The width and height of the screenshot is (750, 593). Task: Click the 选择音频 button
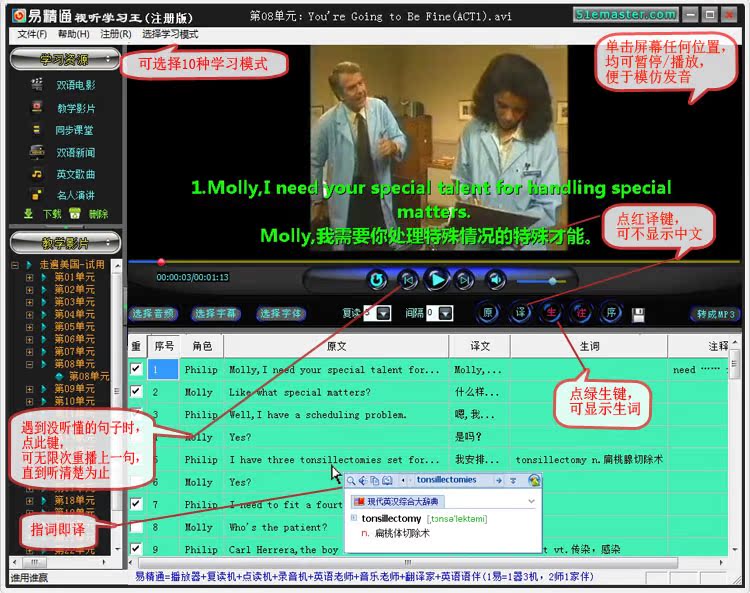tap(153, 314)
